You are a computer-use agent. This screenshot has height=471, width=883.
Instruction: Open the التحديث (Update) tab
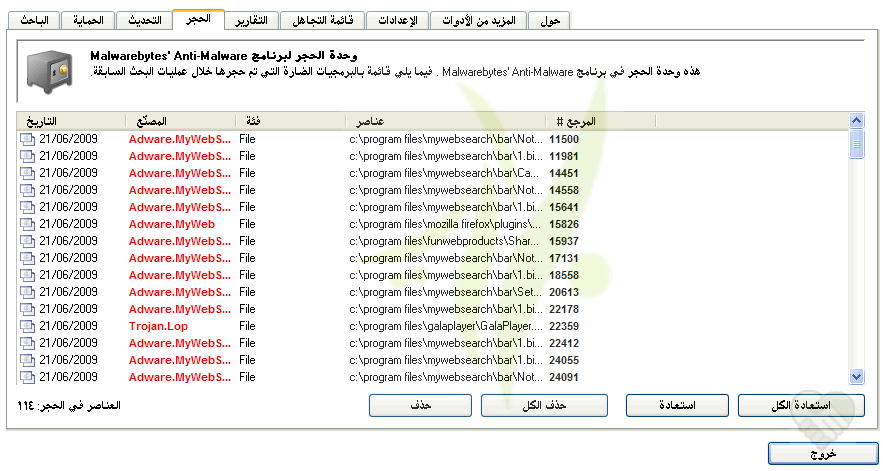click(145, 21)
